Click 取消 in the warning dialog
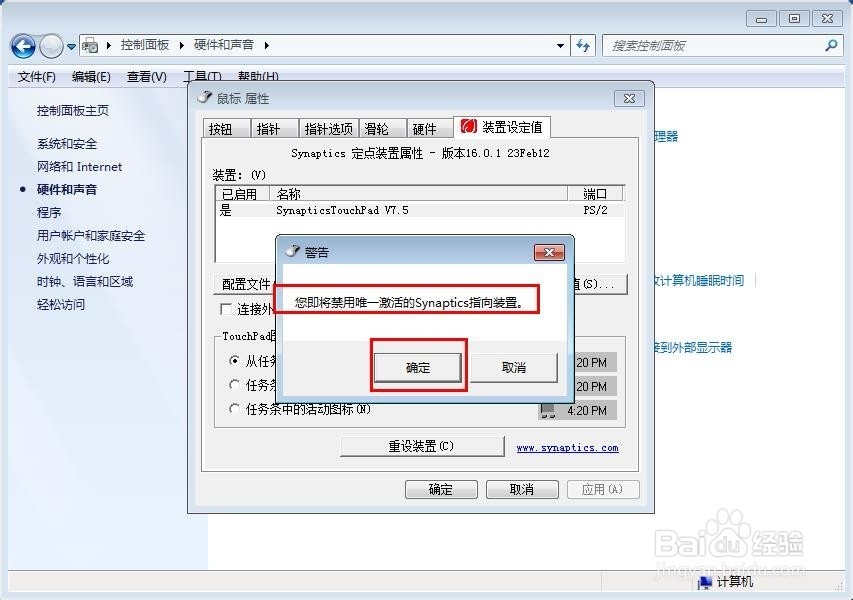Screen dimensions: 853x600 (514, 368)
